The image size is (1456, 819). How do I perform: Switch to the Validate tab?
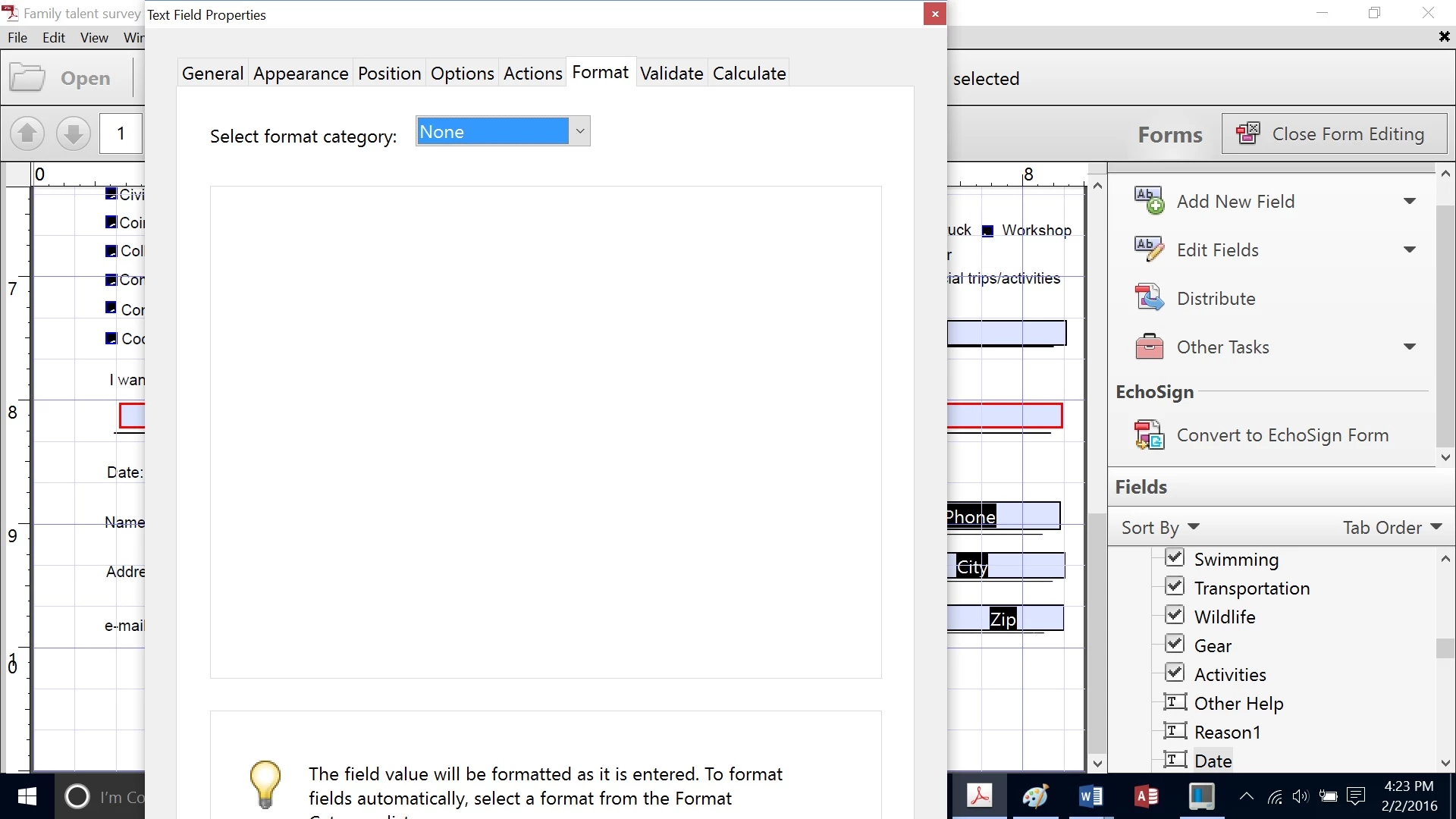tap(671, 74)
